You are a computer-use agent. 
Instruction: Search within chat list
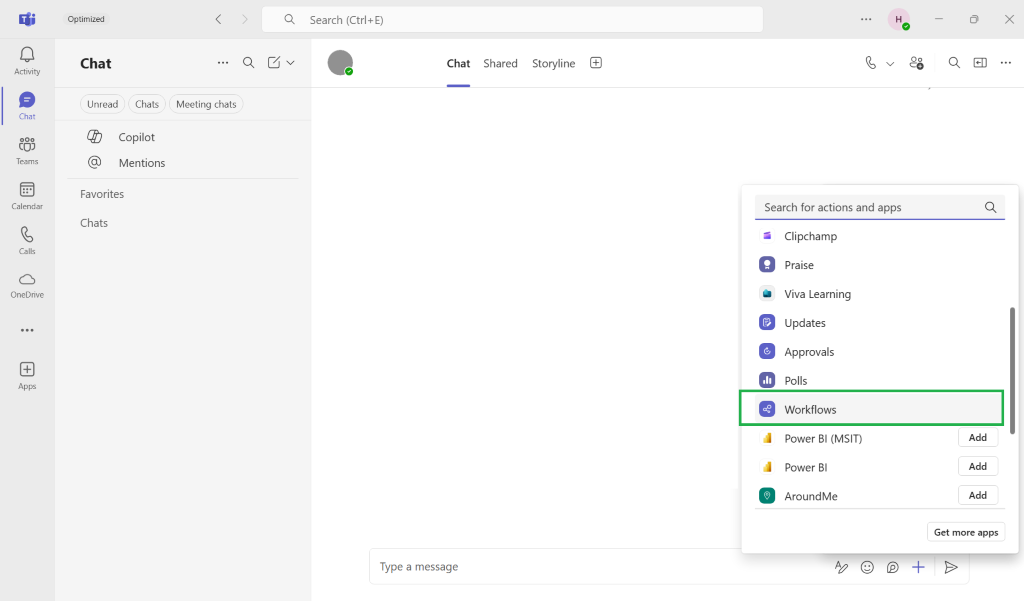(248, 63)
